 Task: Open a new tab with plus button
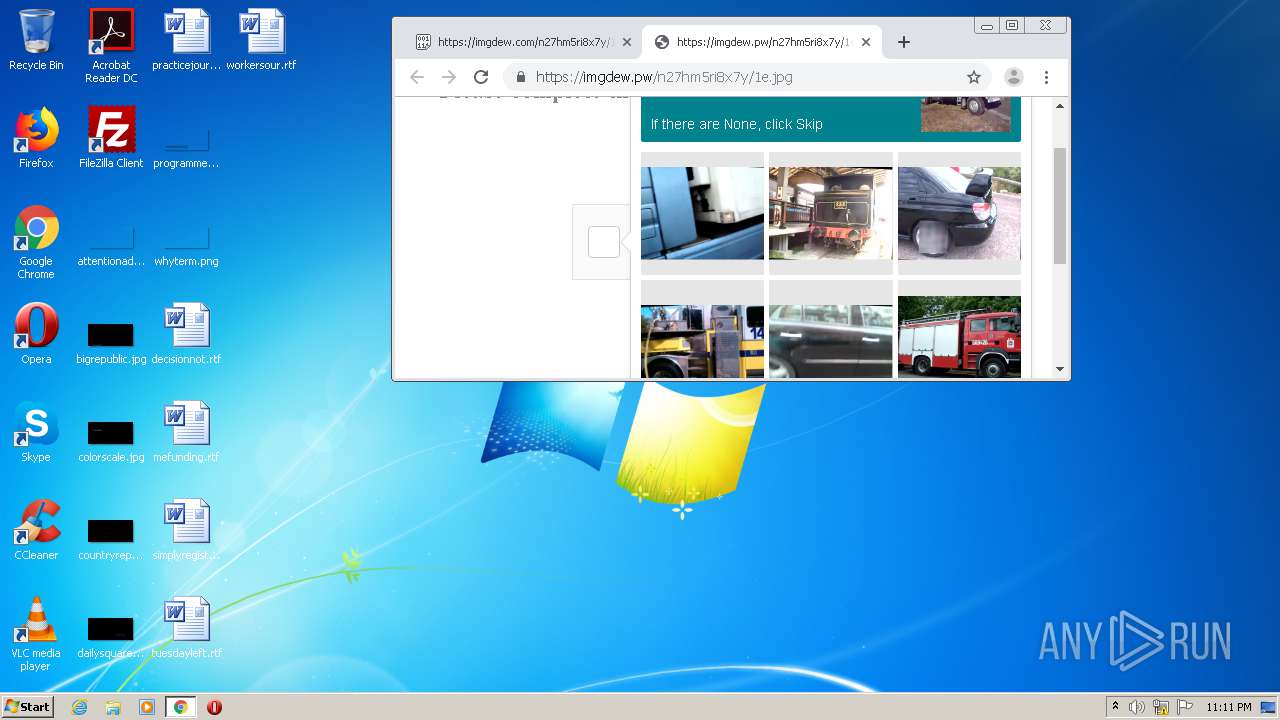pos(904,42)
